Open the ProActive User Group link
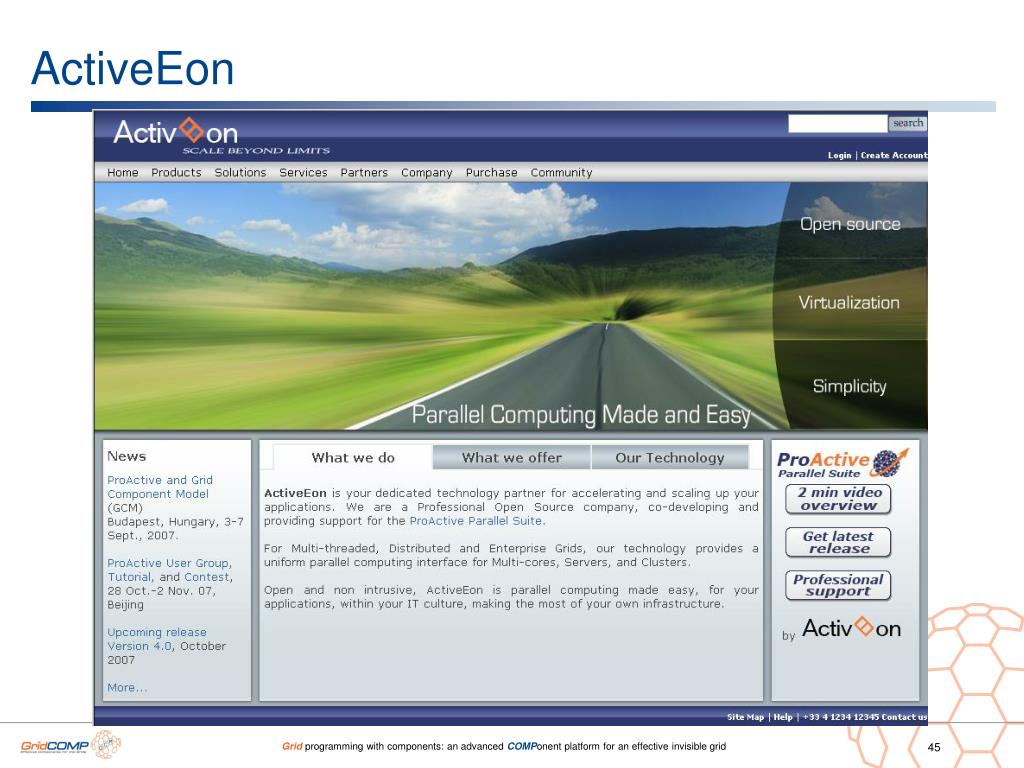Image resolution: width=1024 pixels, height=768 pixels. (169, 563)
